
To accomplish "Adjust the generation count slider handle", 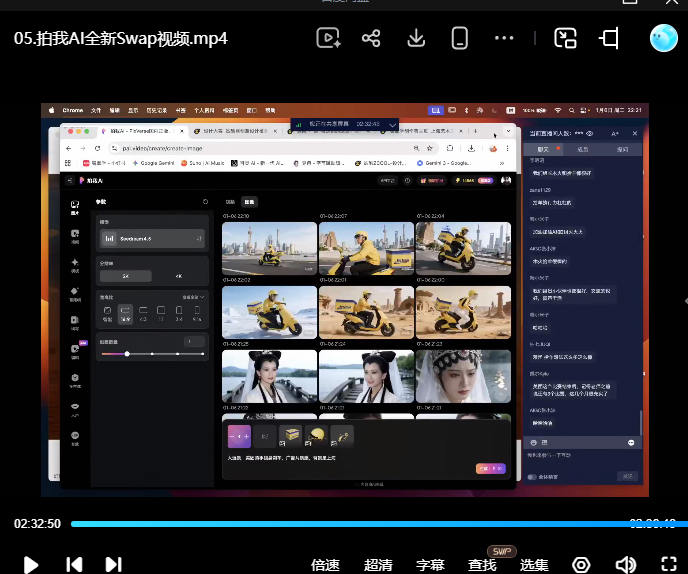I will tap(127, 354).
